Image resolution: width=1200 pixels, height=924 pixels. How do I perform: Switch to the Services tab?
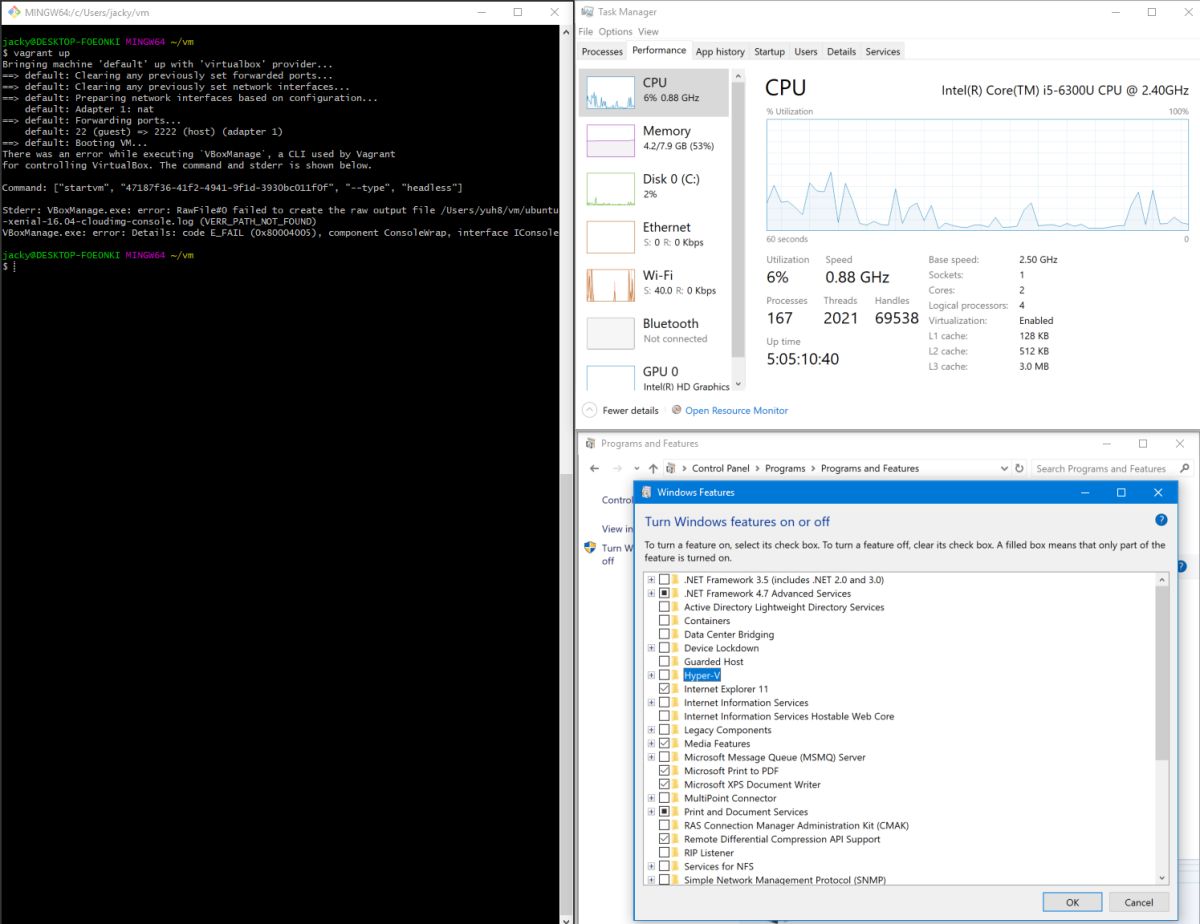882,52
